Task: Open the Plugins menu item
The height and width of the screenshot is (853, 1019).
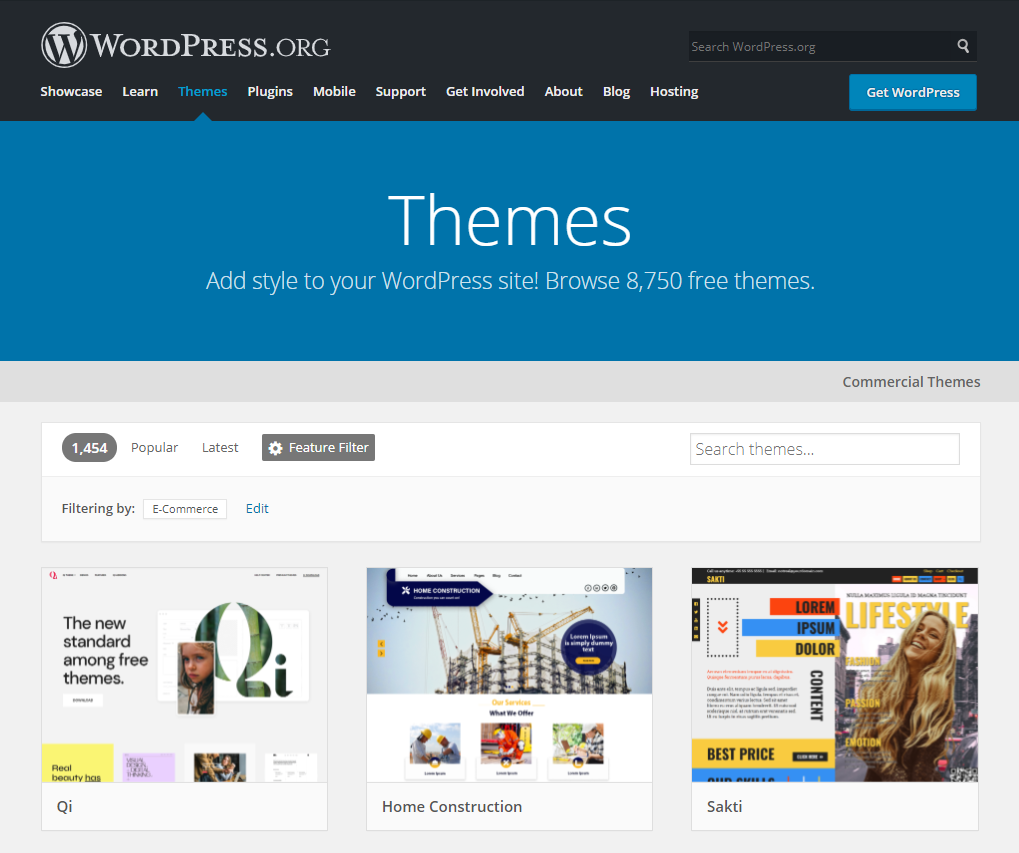Action: point(270,92)
